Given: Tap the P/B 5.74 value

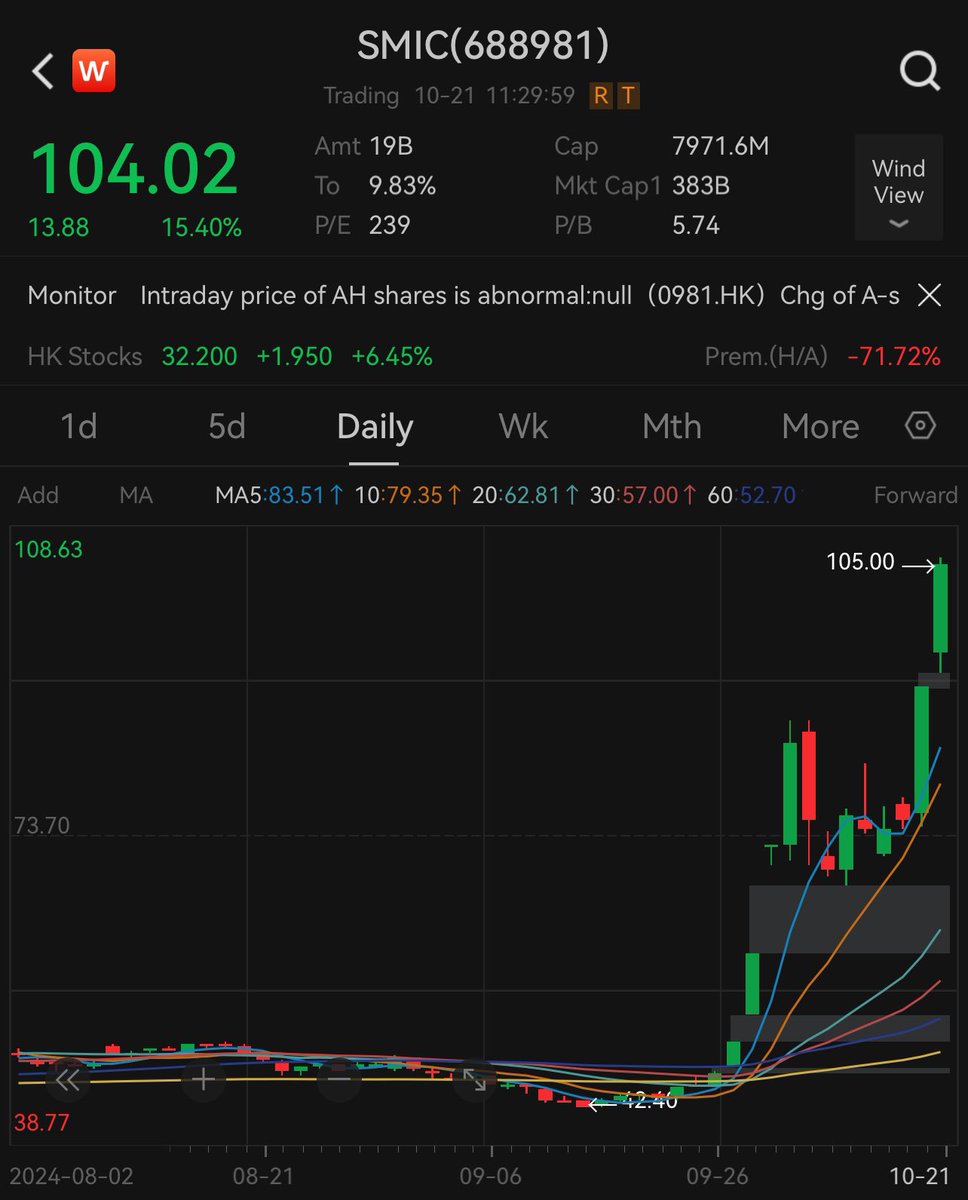Looking at the screenshot, I should (696, 225).
